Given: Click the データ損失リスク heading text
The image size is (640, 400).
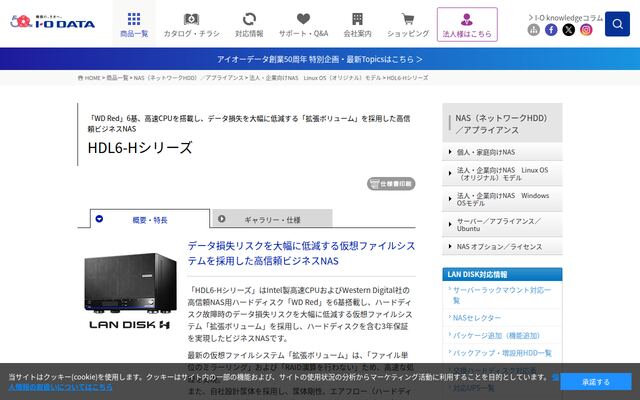Looking at the screenshot, I should (301, 253).
